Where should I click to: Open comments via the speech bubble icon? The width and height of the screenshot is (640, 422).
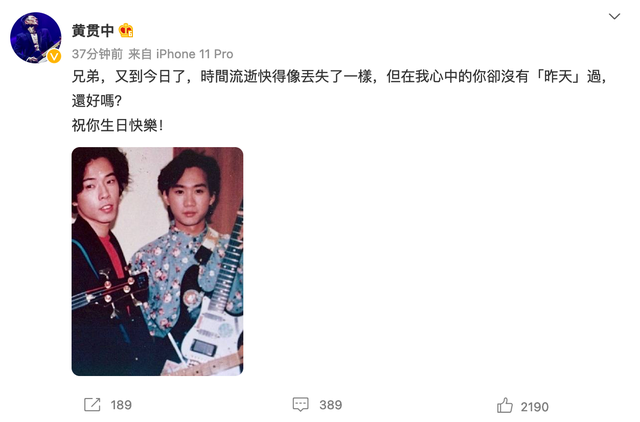(x=301, y=404)
